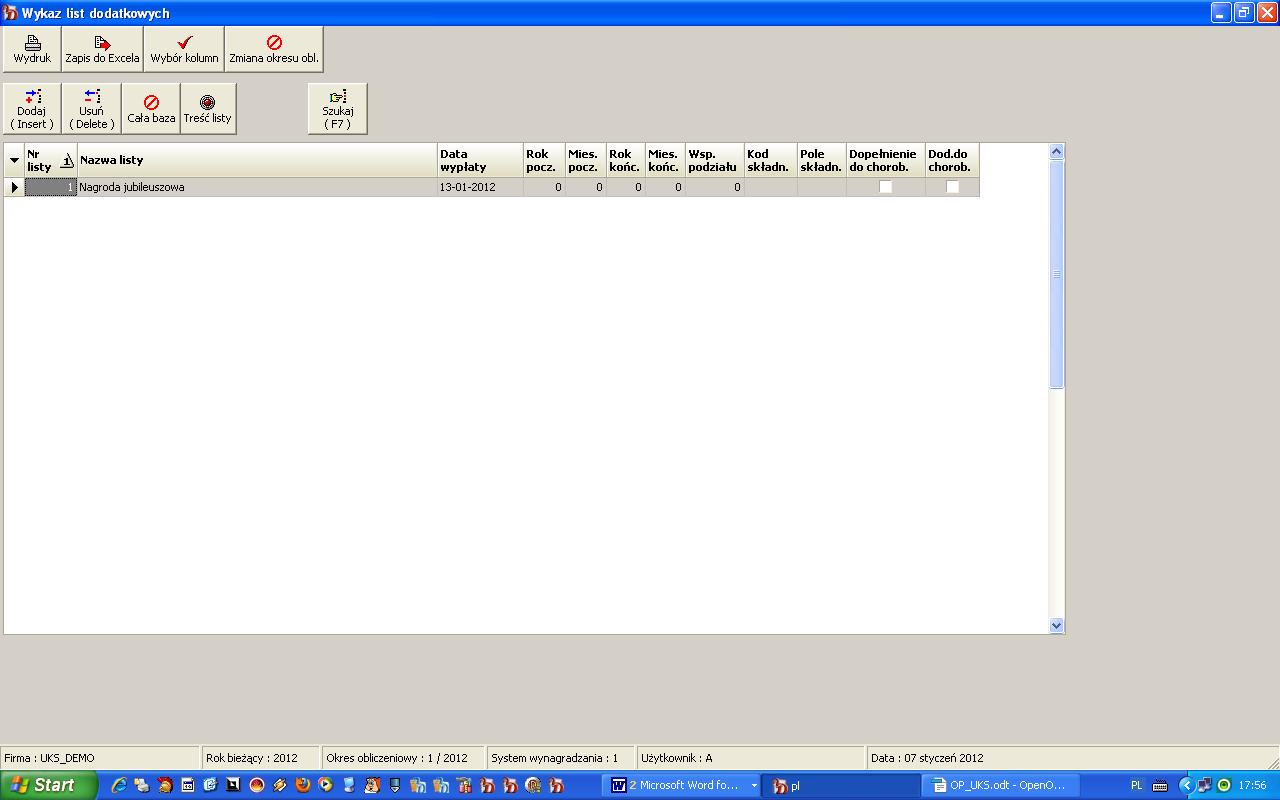Show Cała baza records

(151, 108)
